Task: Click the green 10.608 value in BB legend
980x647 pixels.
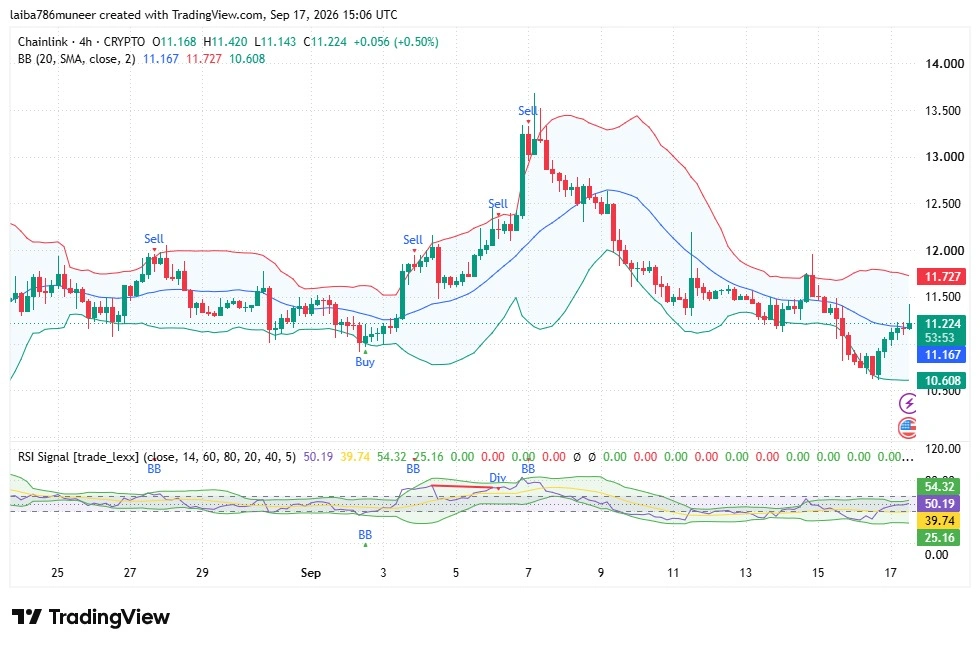Action: (247, 59)
